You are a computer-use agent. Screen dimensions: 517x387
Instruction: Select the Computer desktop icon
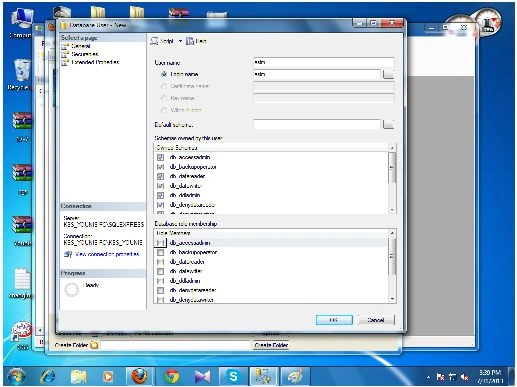pos(21,23)
